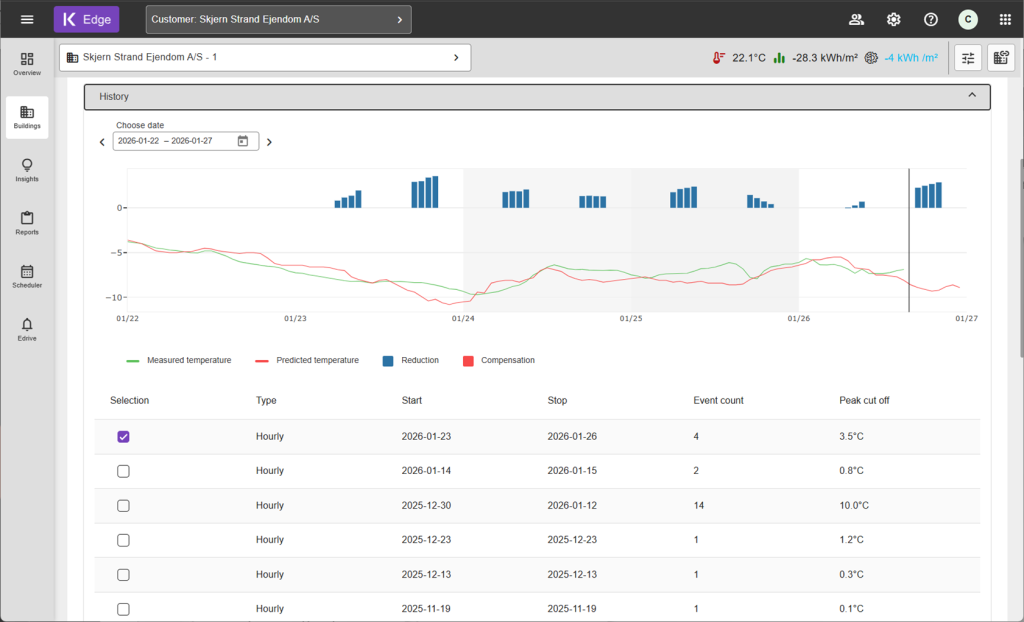This screenshot has width=1024, height=622.
Task: Select the 2025-12-30 row checkbox
Action: coord(123,506)
